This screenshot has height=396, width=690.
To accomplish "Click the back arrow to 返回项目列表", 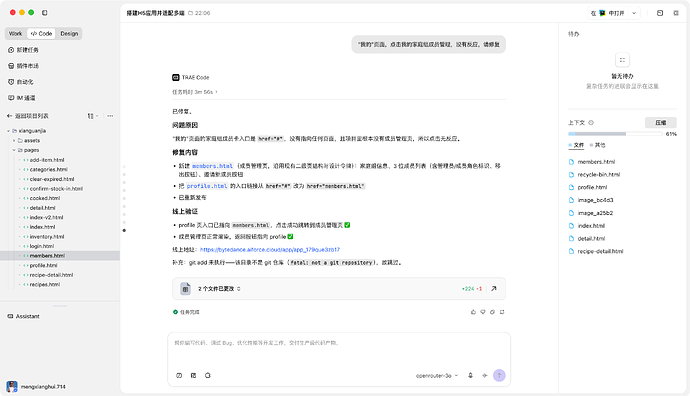I will tap(9, 116).
